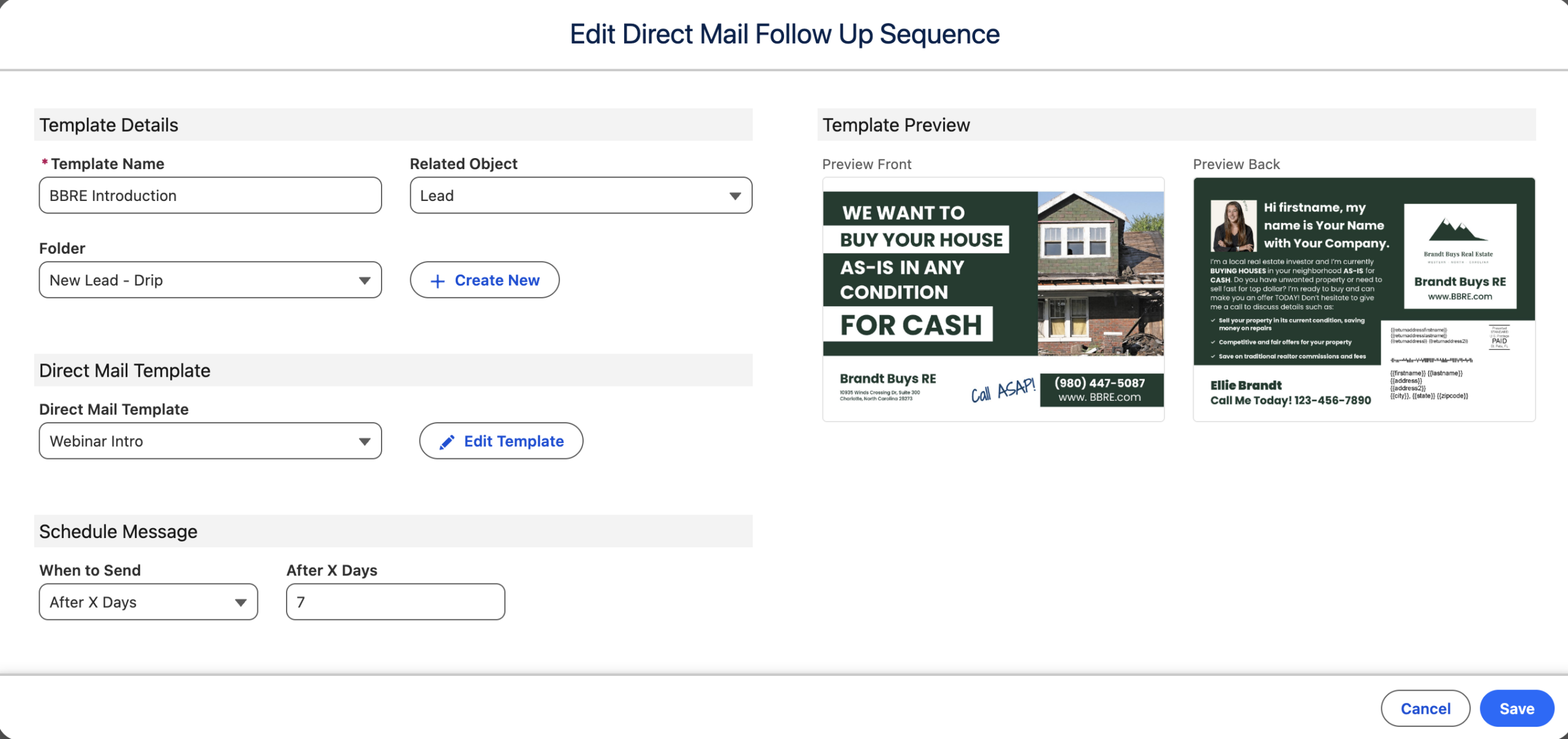Image resolution: width=1568 pixels, height=739 pixels.
Task: Click the plus icon on Create New
Action: pyautogui.click(x=437, y=281)
